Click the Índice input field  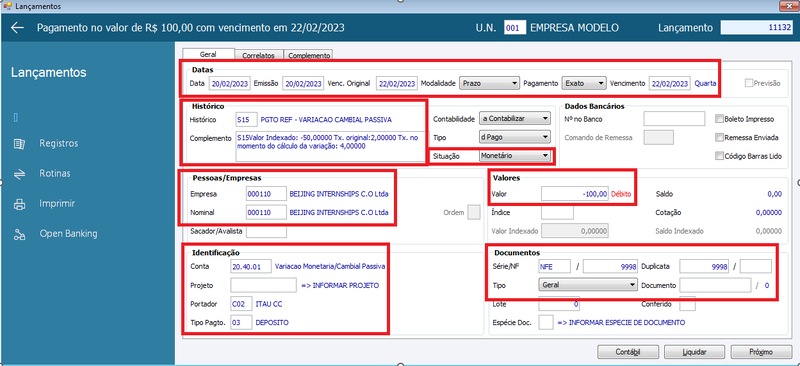pyautogui.click(x=557, y=212)
